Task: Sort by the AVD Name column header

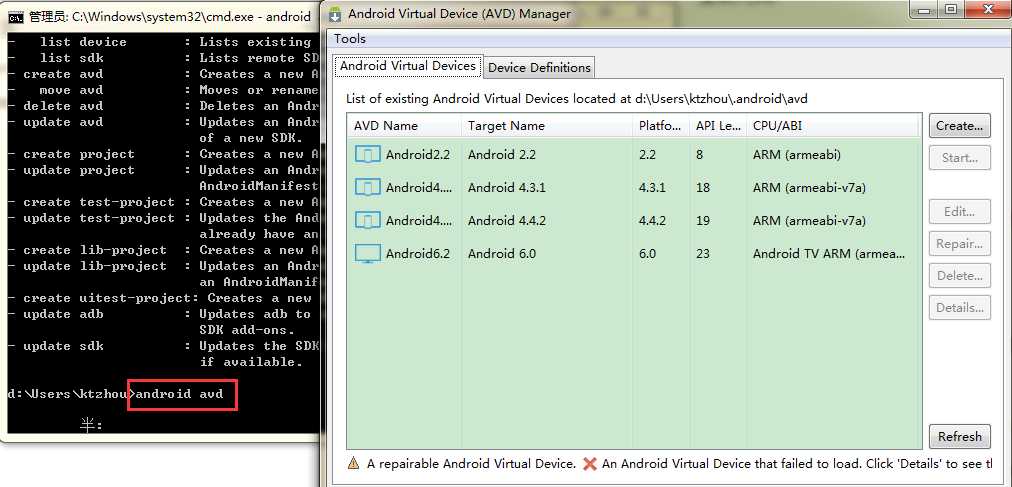Action: 404,126
